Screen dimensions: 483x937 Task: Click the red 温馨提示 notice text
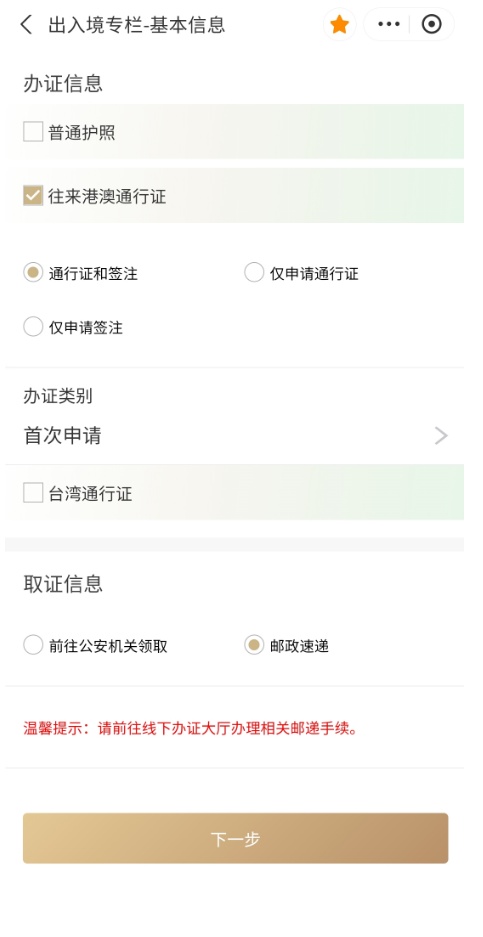click(x=191, y=728)
